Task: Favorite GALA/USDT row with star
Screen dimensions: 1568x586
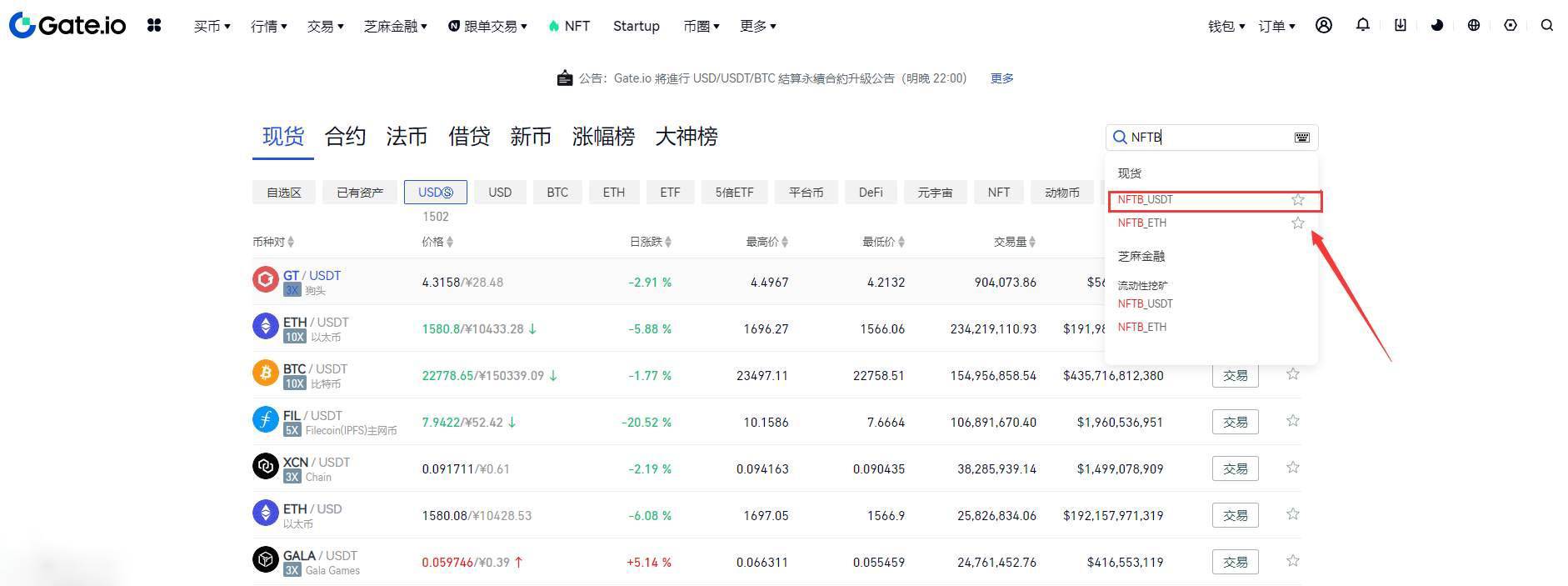Action: click(x=1293, y=561)
